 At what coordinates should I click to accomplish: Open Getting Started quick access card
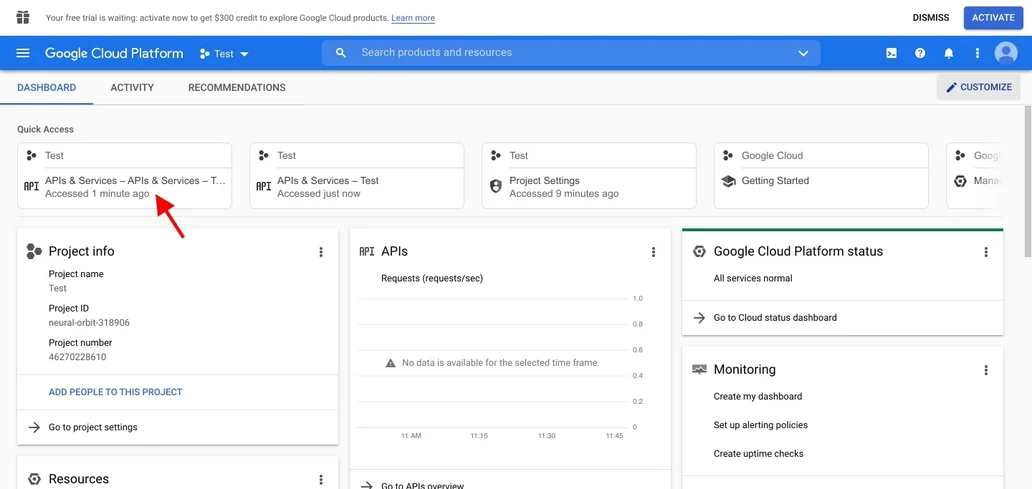tap(821, 176)
